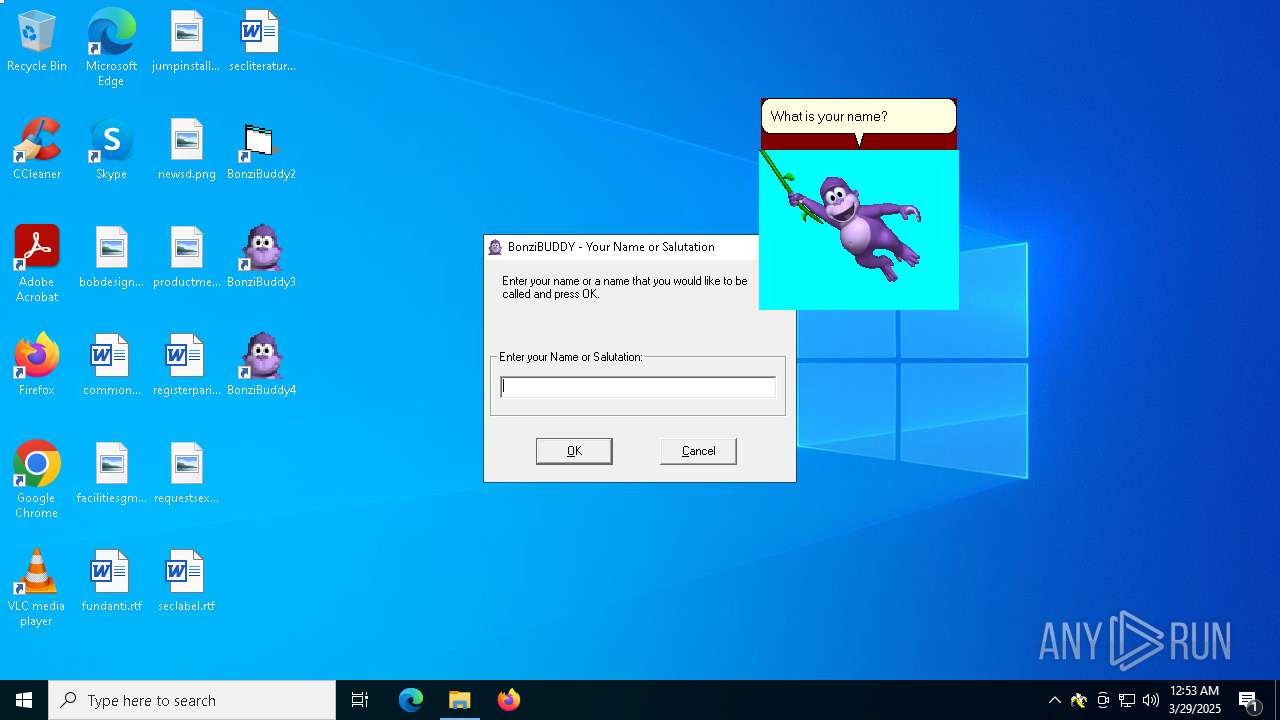Click the taskbar search box
Screen dimensions: 1280x720
click(x=192, y=700)
